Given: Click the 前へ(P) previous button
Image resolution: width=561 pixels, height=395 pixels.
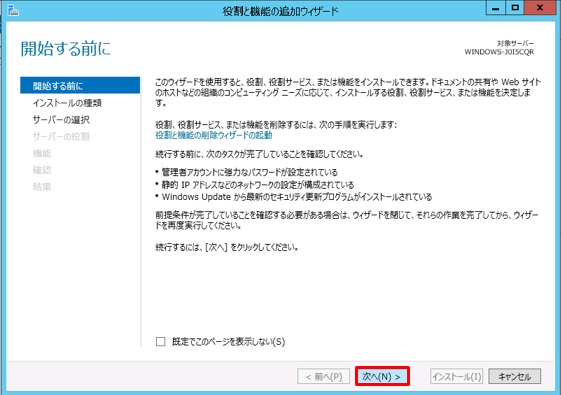Looking at the screenshot, I should point(323,376).
